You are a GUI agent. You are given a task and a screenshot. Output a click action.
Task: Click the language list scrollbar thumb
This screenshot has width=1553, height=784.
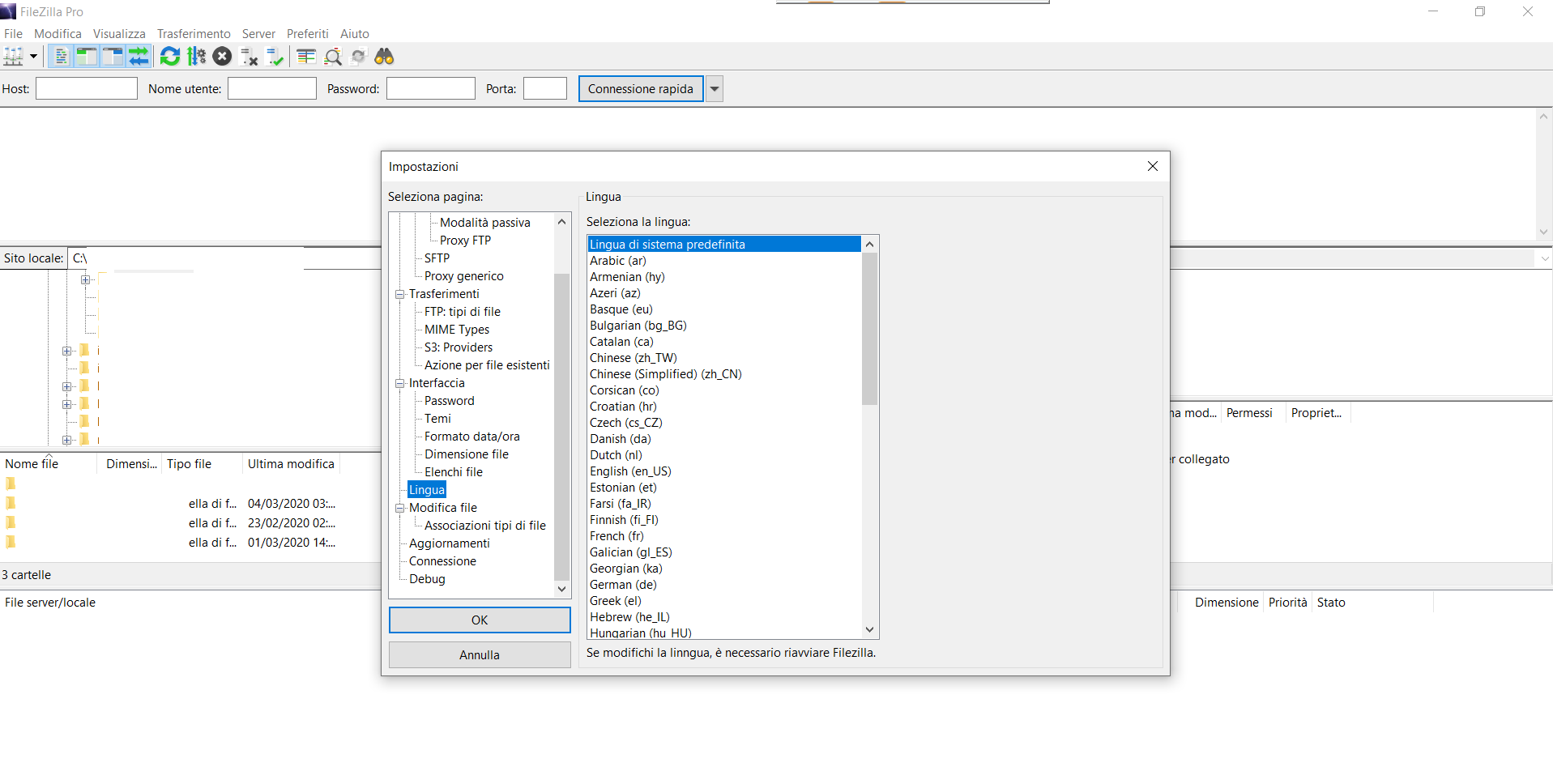[x=869, y=329]
